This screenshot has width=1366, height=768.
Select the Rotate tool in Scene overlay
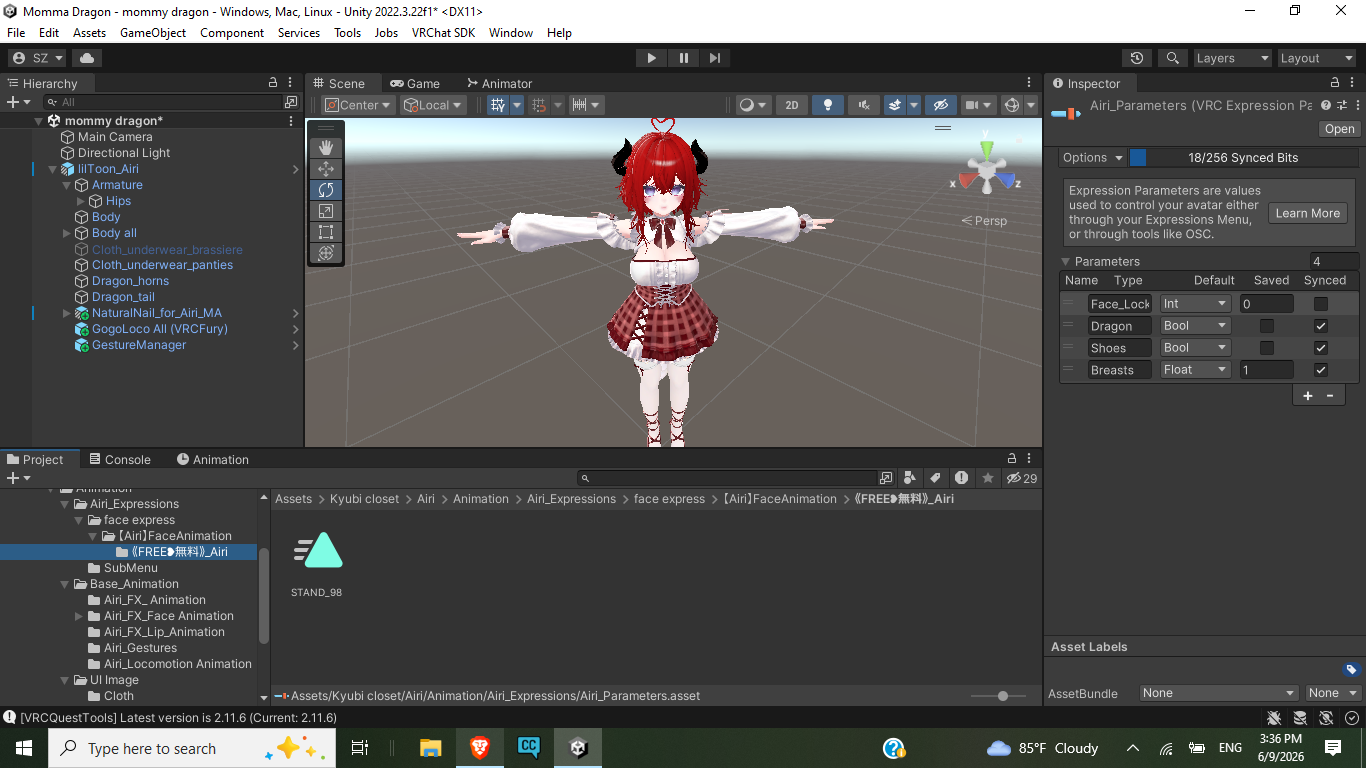coord(325,190)
